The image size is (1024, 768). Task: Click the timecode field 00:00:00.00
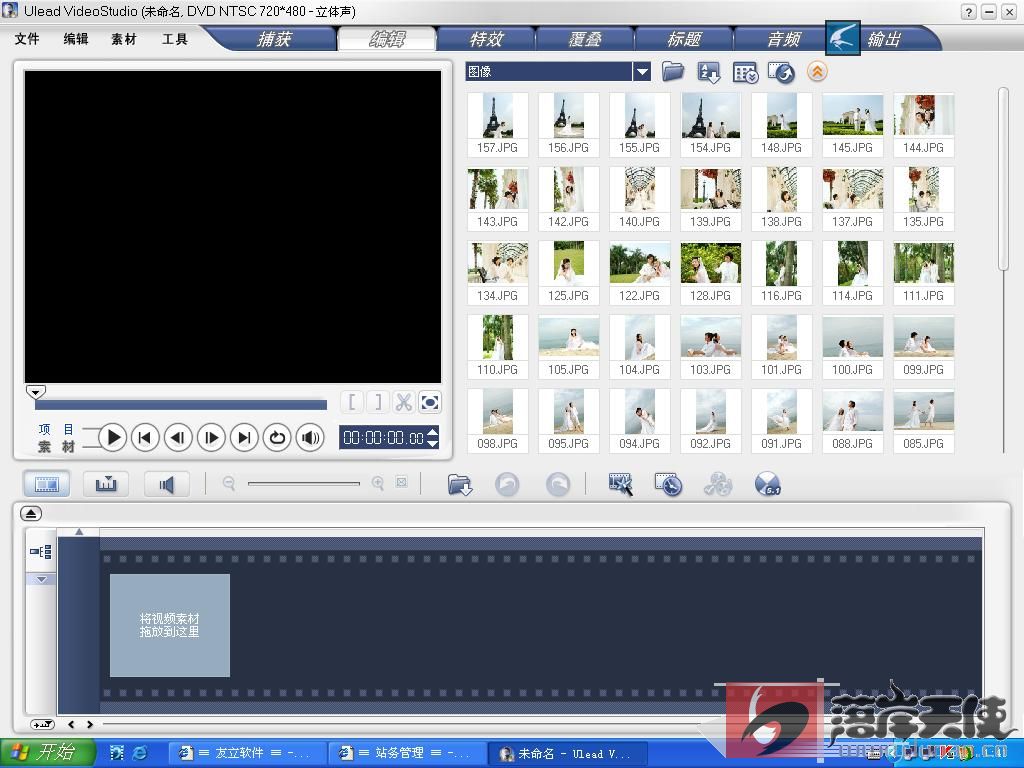383,438
